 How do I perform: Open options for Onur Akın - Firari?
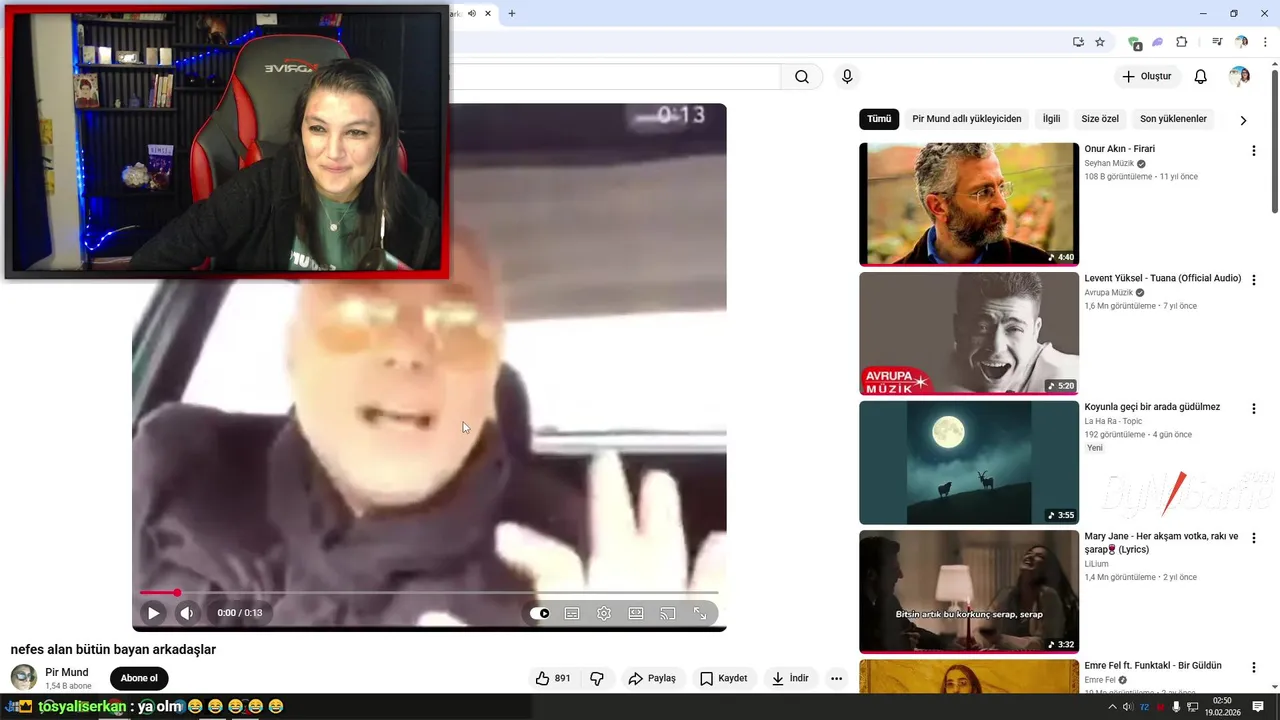1253,151
